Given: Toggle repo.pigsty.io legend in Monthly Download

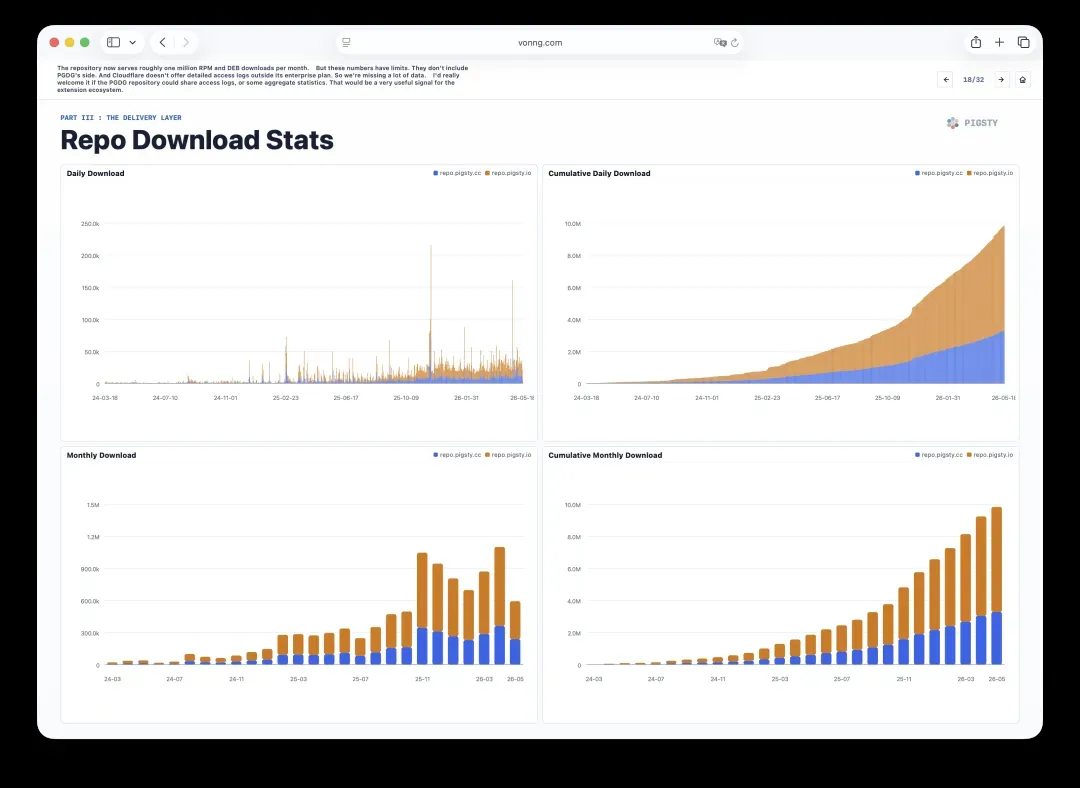Looking at the screenshot, I should [x=508, y=455].
